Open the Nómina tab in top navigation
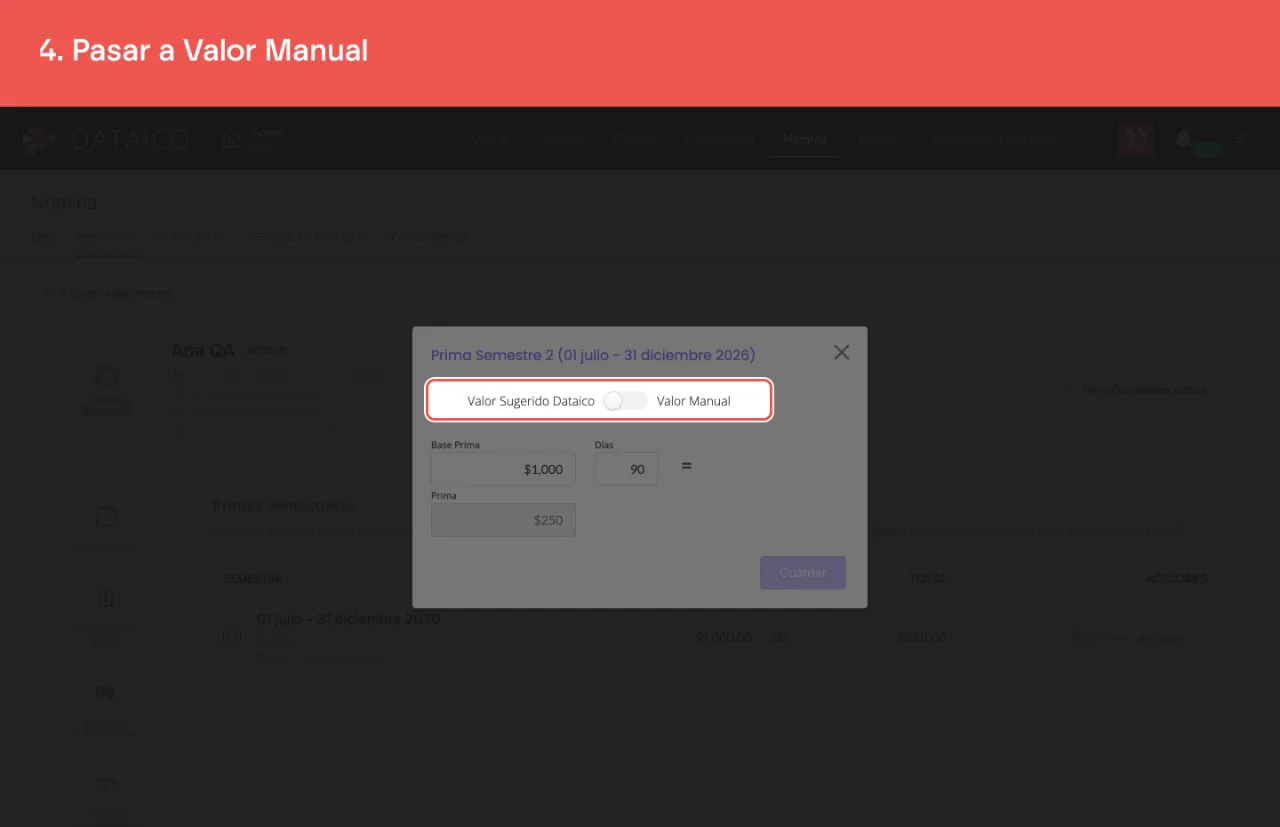This screenshot has width=1280, height=827. pyautogui.click(x=805, y=139)
